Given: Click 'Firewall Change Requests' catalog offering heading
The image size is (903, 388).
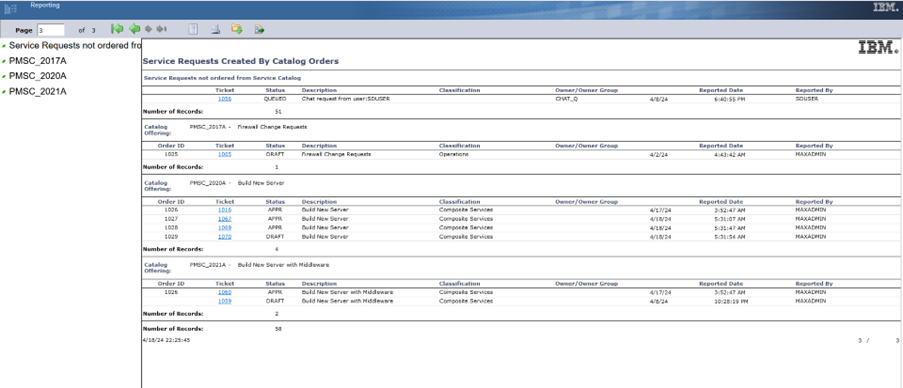Looking at the screenshot, I should (x=272, y=127).
